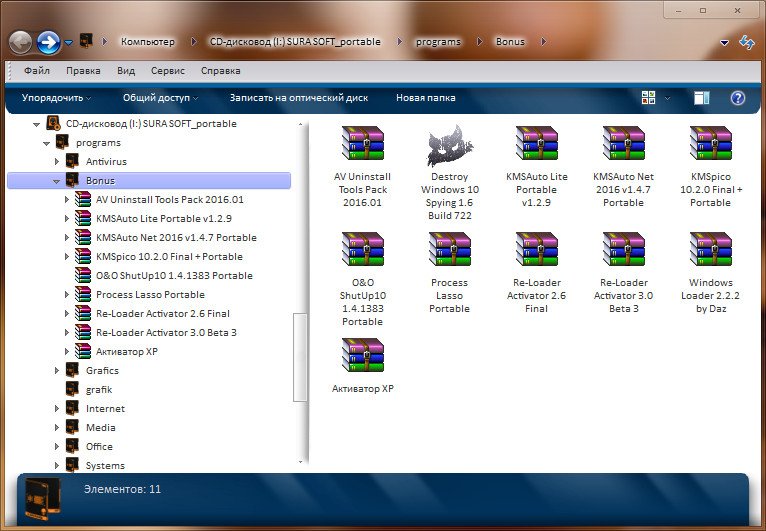
Task: Open the recent locations dropdown arrow
Action: (x=69, y=43)
